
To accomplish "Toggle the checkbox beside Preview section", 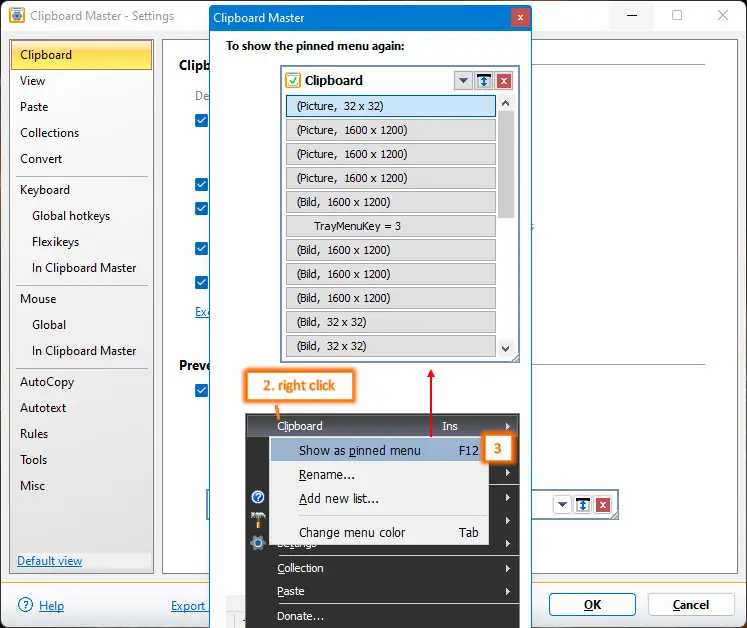I will (x=202, y=390).
